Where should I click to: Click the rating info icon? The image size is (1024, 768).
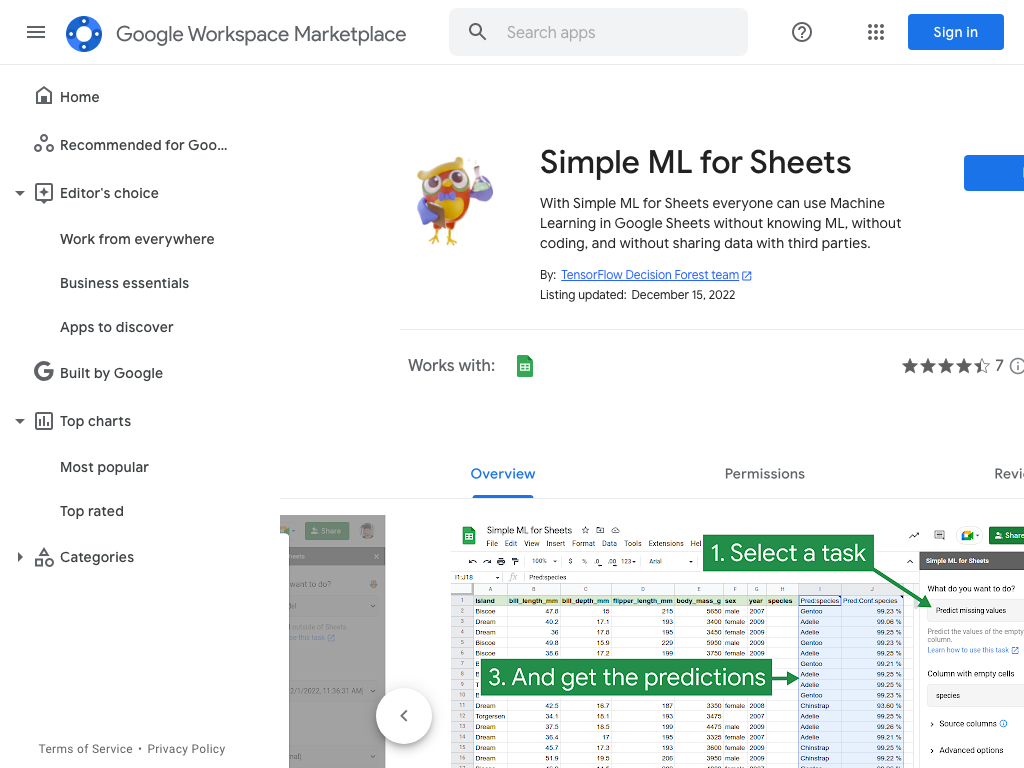[x=1016, y=366]
